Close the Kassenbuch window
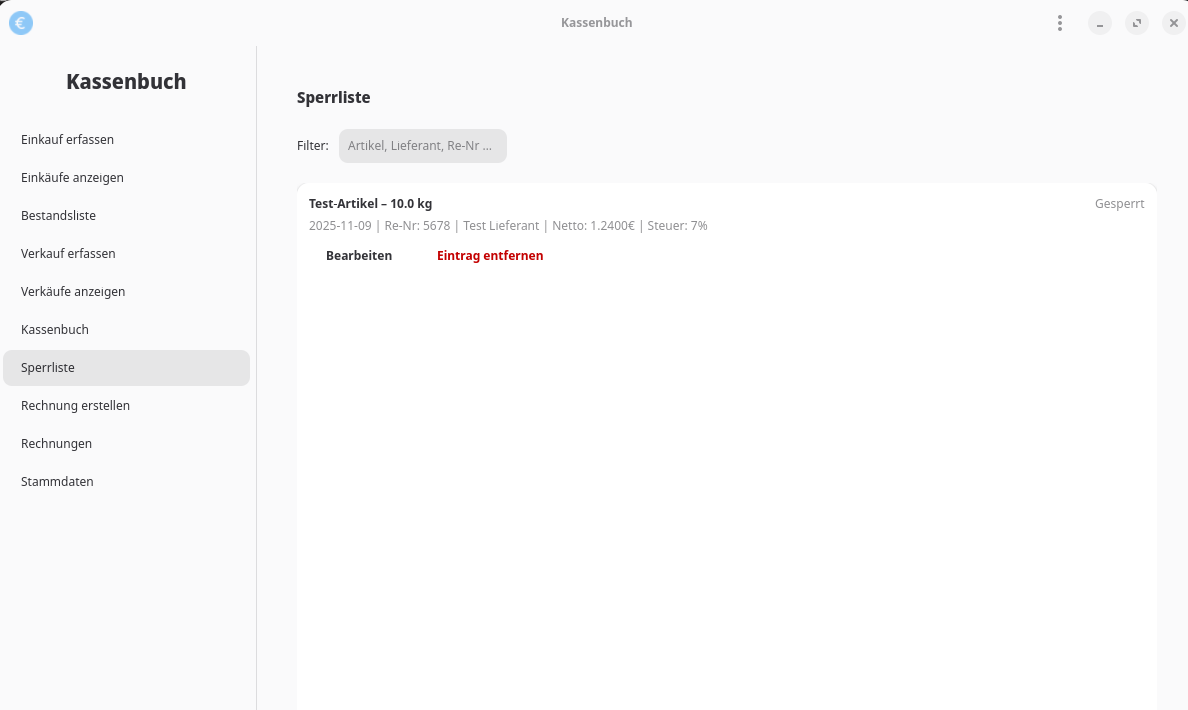 click(x=1174, y=23)
